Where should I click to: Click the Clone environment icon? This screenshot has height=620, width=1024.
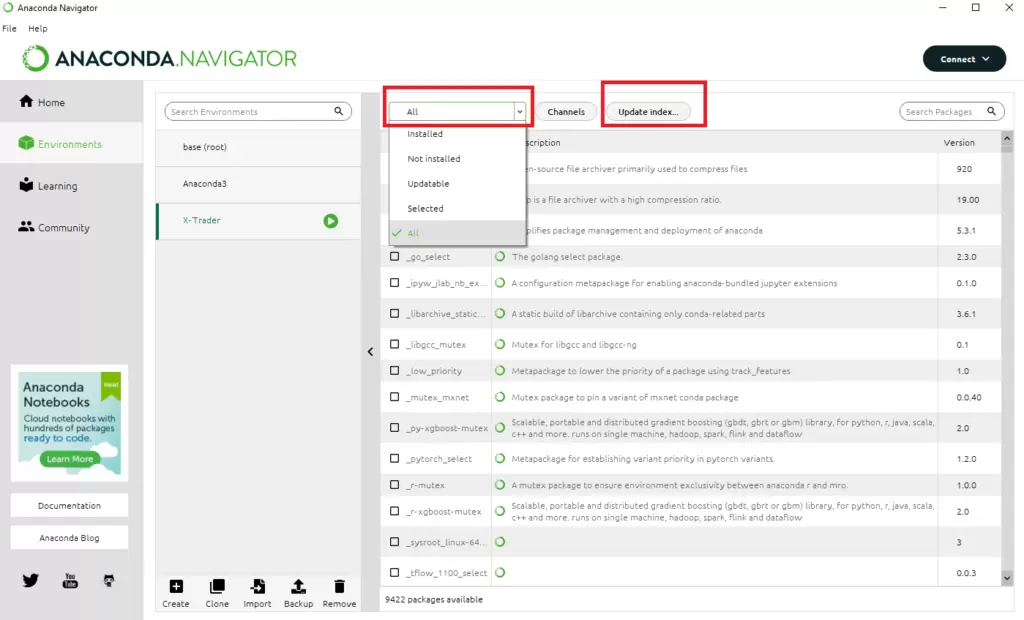click(x=217, y=586)
